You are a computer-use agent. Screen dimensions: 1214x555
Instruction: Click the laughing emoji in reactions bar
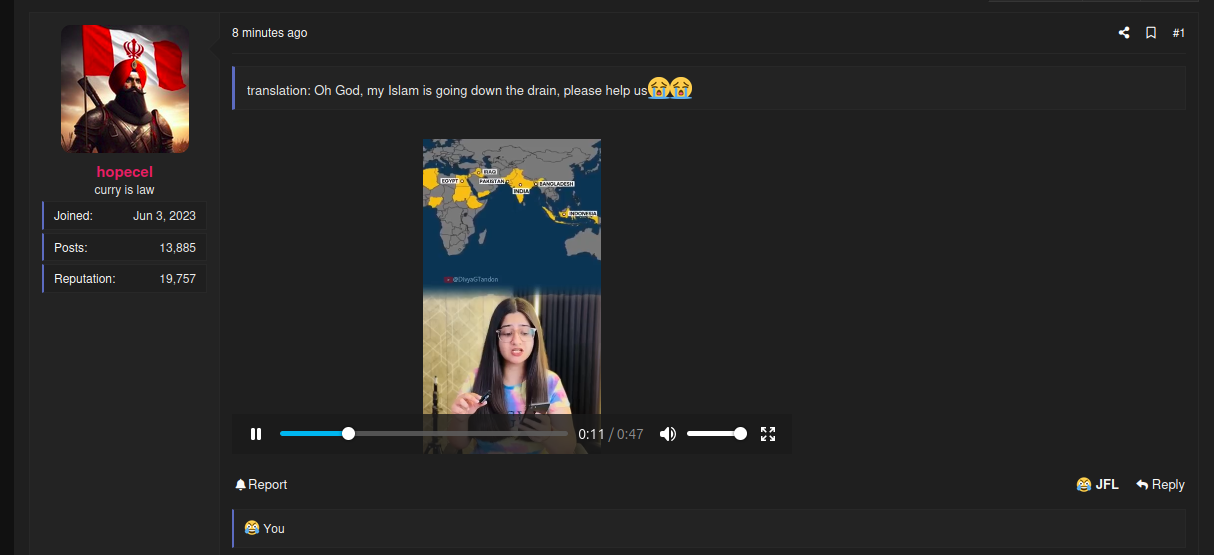[251, 528]
